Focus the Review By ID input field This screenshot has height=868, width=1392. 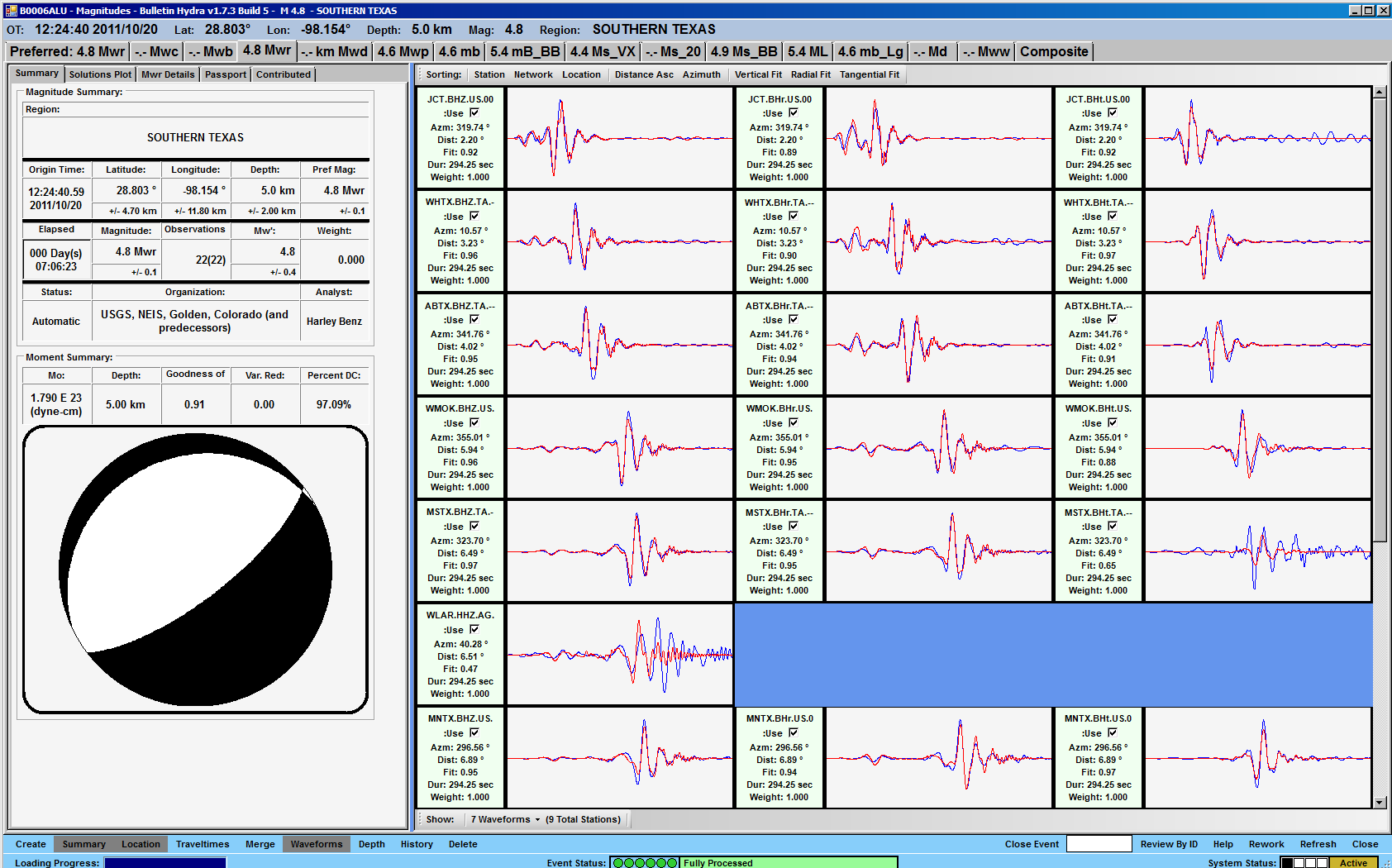[1099, 844]
